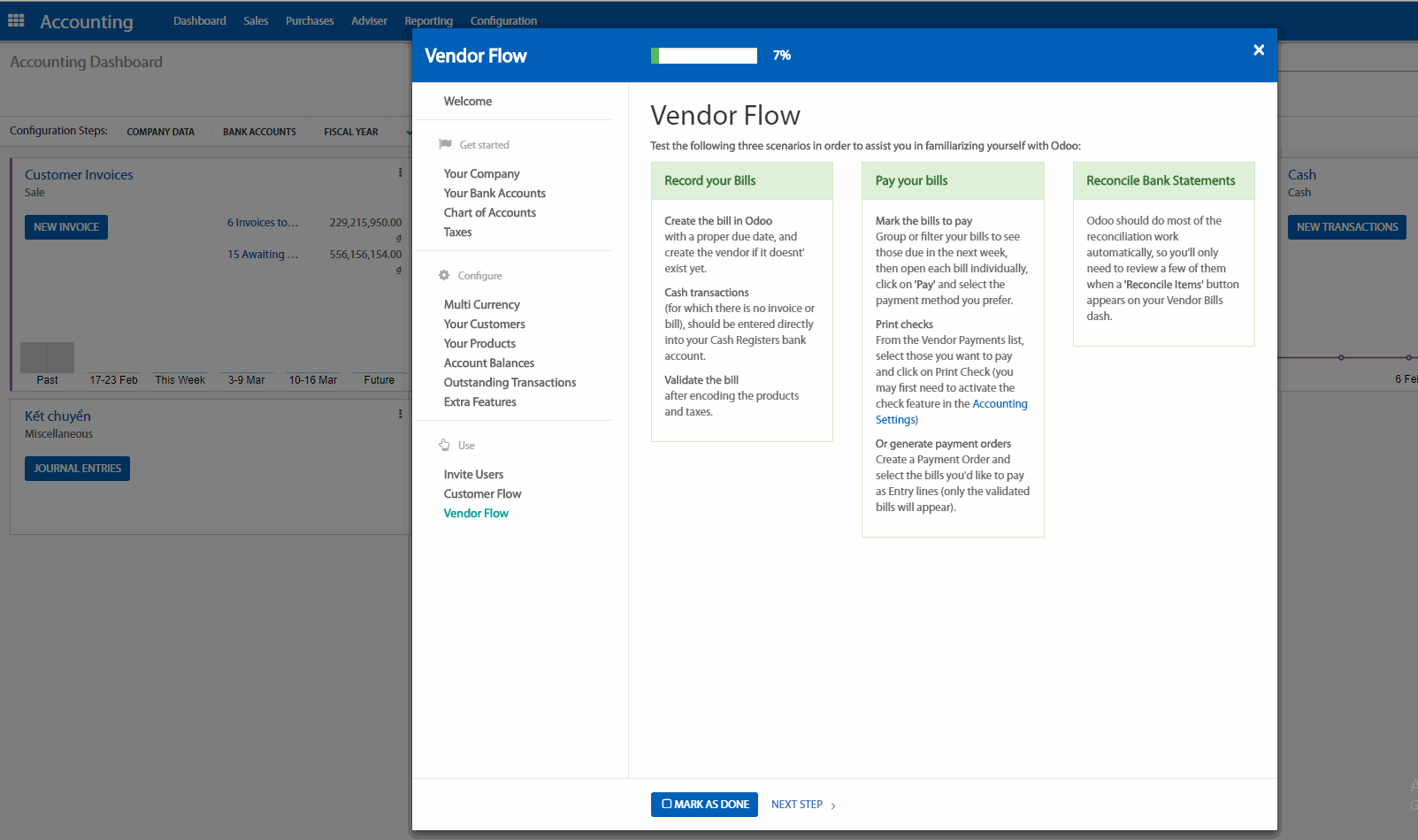Open the Kết chuyển journal options icon

point(400,414)
